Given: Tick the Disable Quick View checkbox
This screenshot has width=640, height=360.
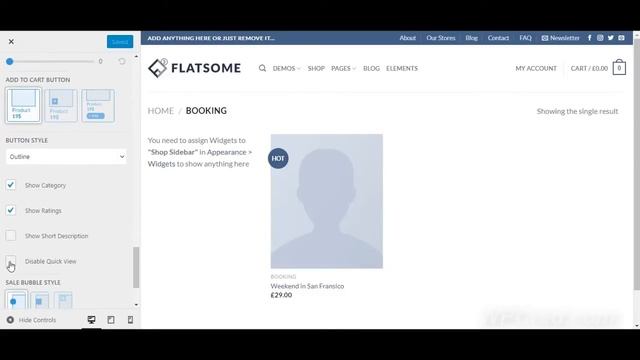Looking at the screenshot, I should [11, 261].
